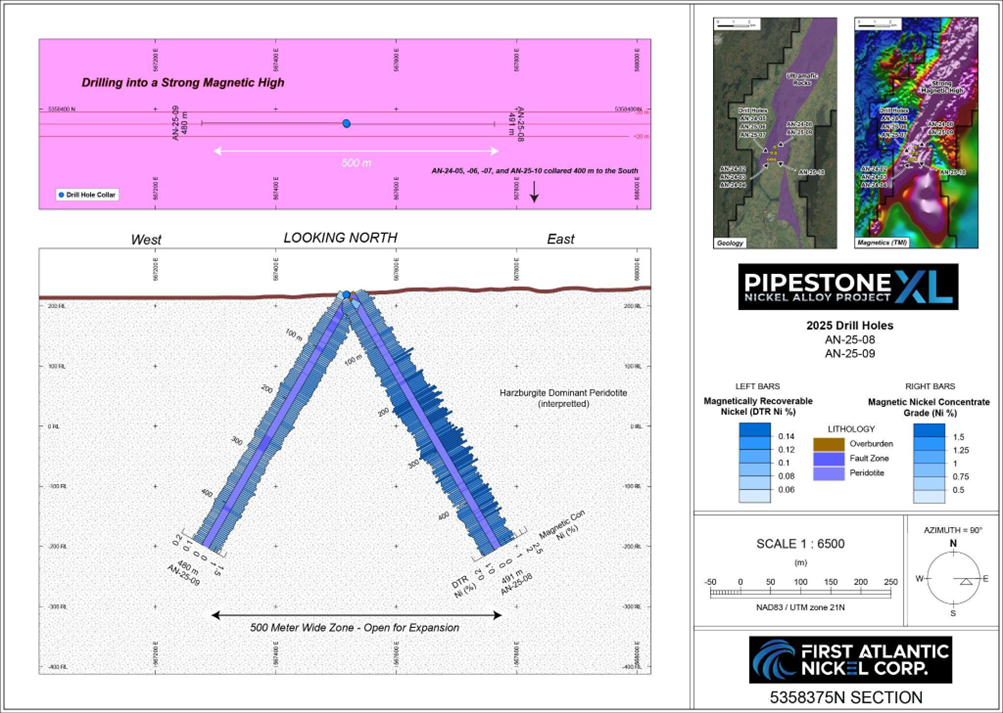This screenshot has width=1003, height=713.
Task: Click the Drill Hole Collar legend marker
Action: 62,195
